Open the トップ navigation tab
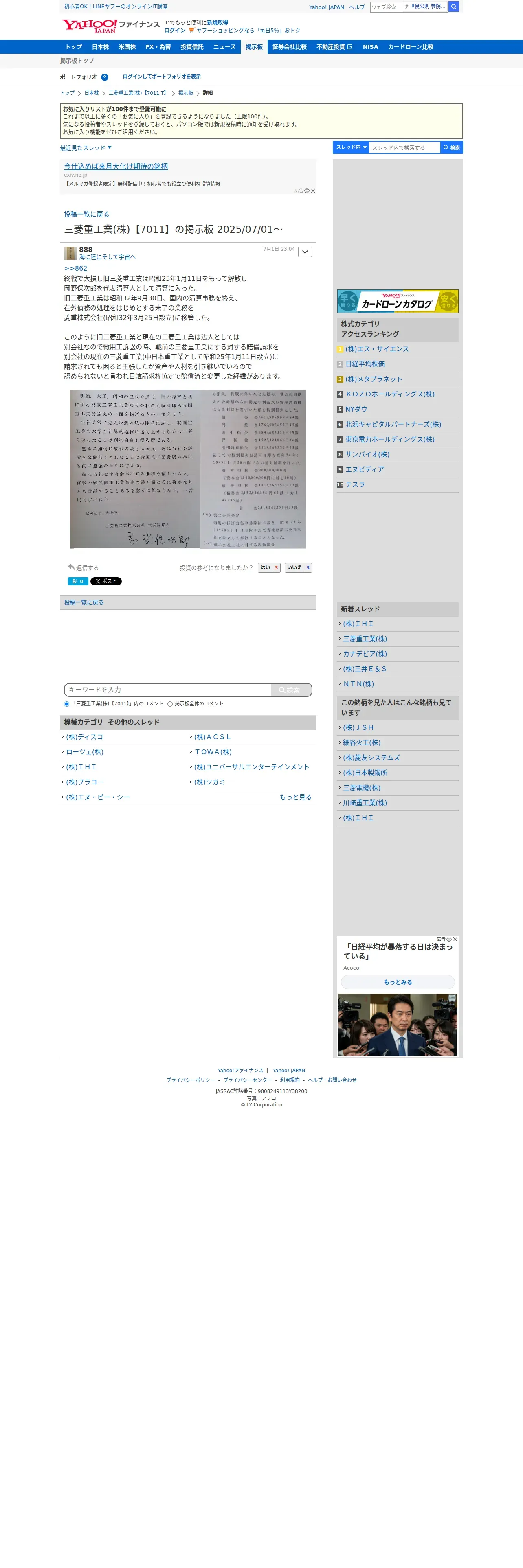The image size is (523, 1568). (74, 47)
